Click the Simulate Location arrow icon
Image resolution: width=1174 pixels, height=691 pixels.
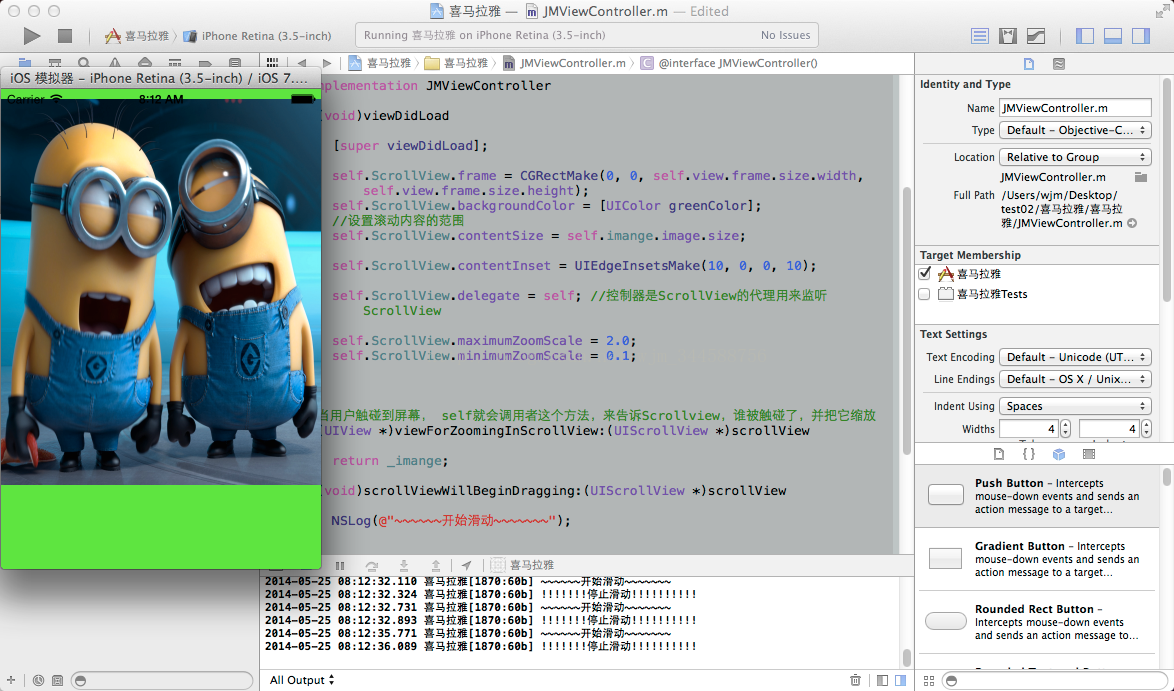pyautogui.click(x=466, y=565)
